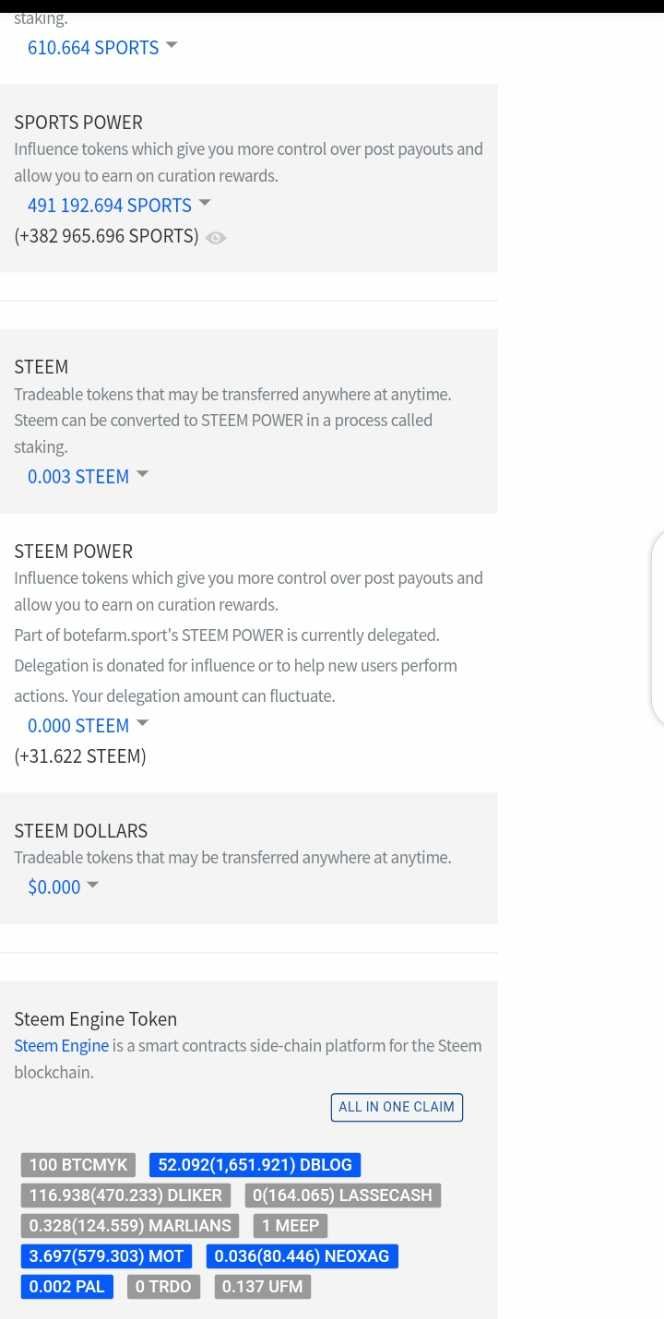Click the ALL IN ONE CLAIM button

[x=397, y=1107]
